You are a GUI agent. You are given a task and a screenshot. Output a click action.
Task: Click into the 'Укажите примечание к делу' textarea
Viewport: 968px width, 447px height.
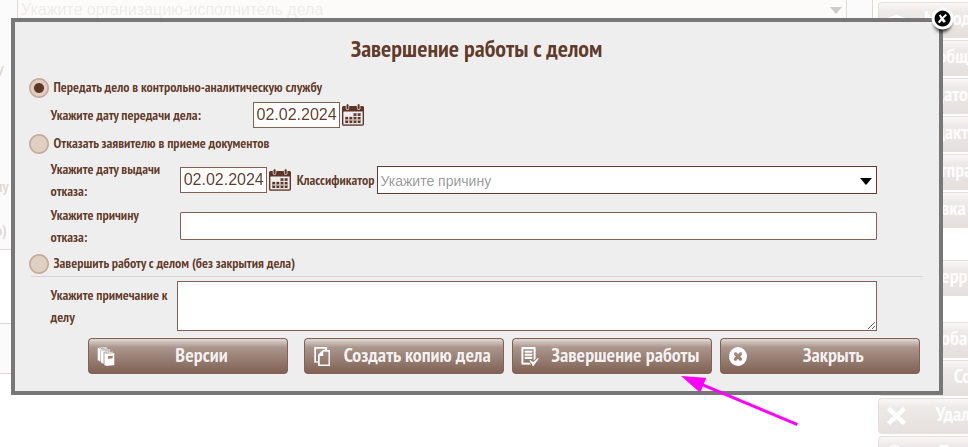point(526,305)
